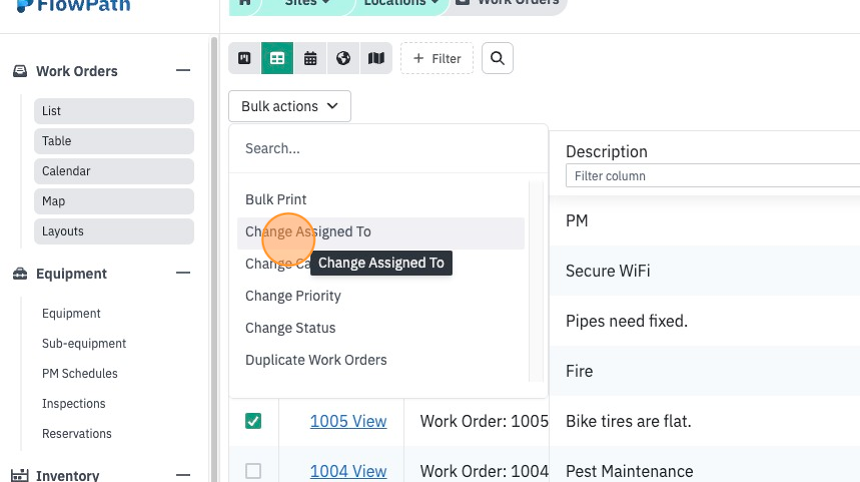Click the Description column header
860x482 pixels.
point(607,151)
